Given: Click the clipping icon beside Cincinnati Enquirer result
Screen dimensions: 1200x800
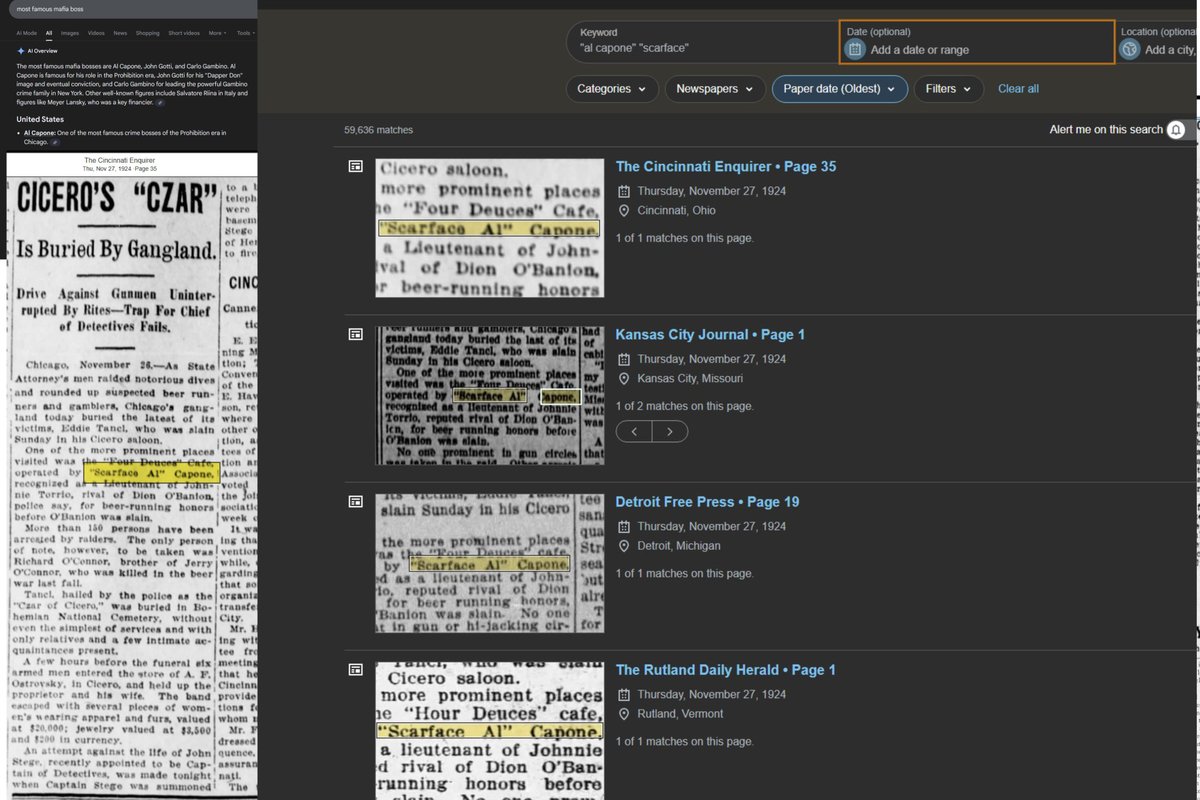Looking at the screenshot, I should (x=355, y=167).
